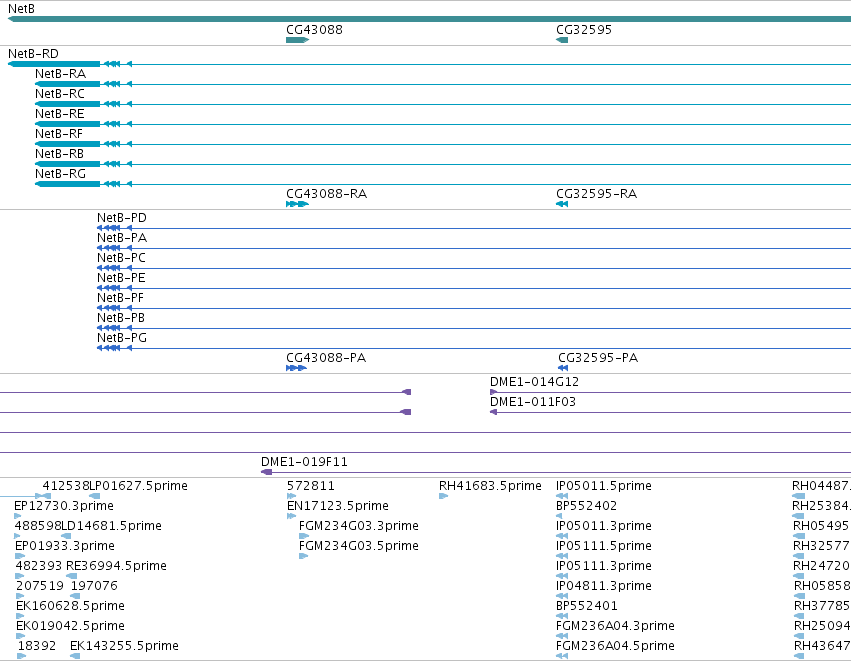This screenshot has height=661, width=851.
Task: Click the FGM236A04.3prime label
Action: coord(615,626)
